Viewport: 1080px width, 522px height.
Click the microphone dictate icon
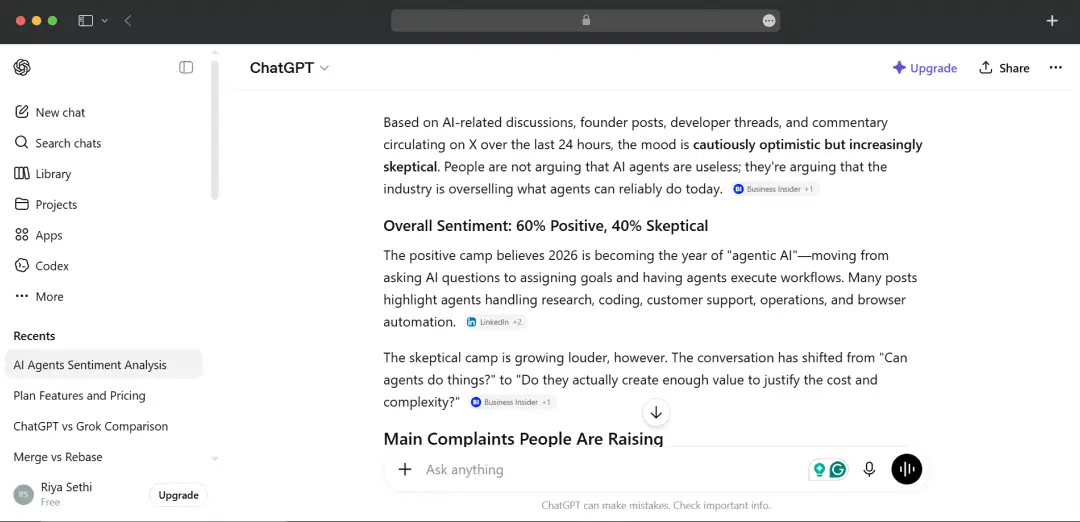pos(869,470)
